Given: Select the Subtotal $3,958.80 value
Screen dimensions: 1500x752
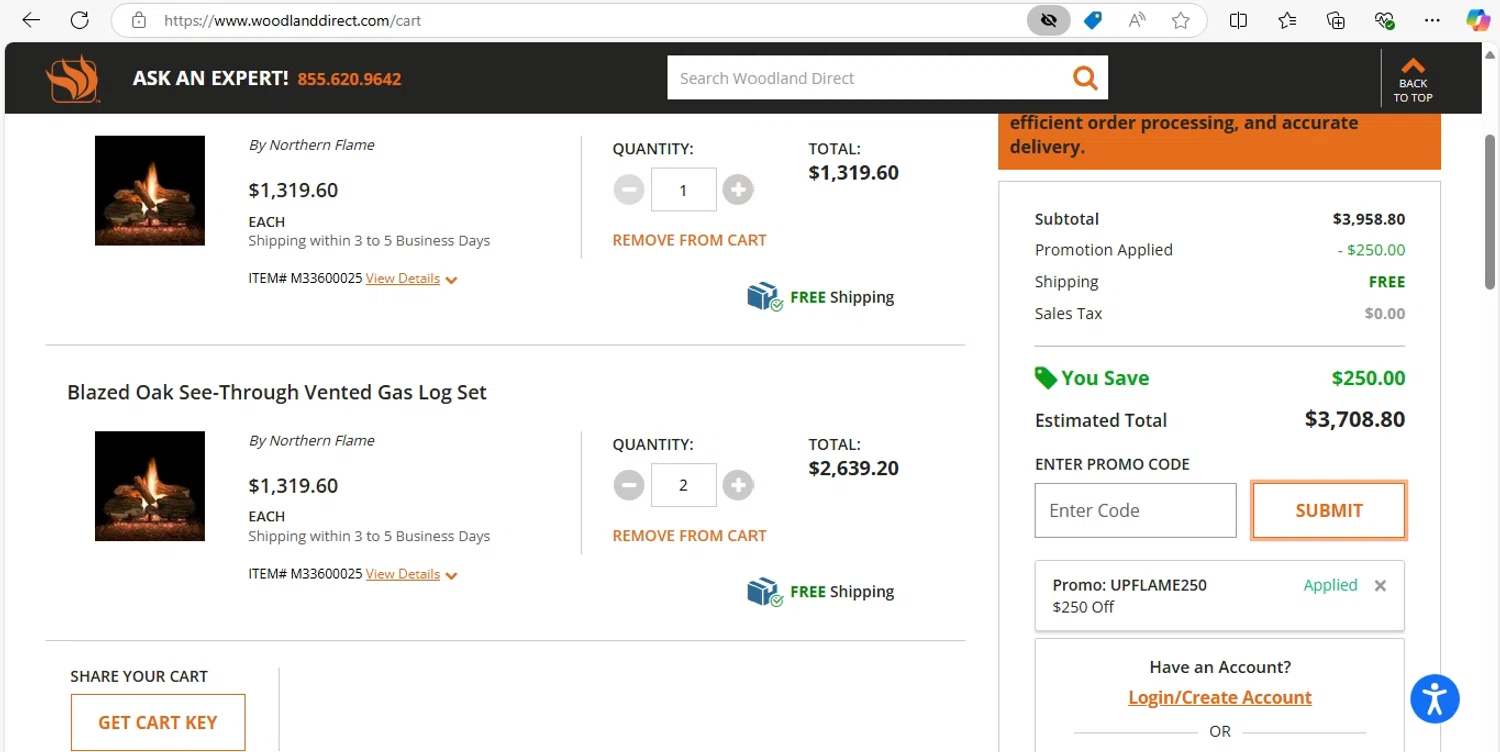Looking at the screenshot, I should coord(1369,219).
